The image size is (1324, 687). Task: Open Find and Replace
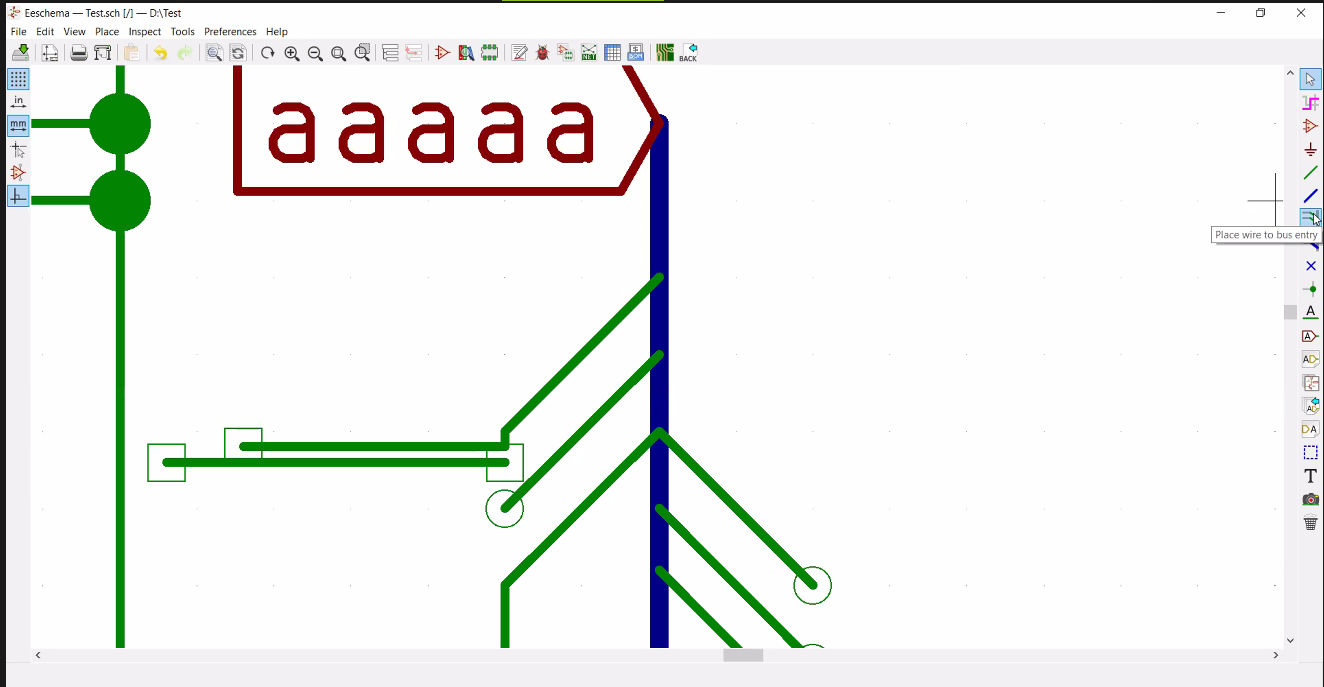pyautogui.click(x=238, y=53)
